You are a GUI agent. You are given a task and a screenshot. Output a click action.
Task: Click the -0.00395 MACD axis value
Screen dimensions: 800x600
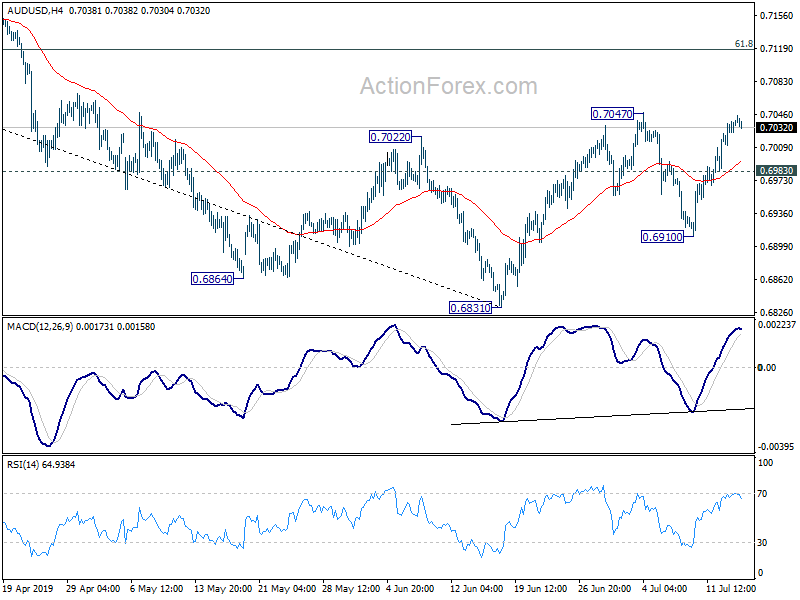click(x=777, y=446)
